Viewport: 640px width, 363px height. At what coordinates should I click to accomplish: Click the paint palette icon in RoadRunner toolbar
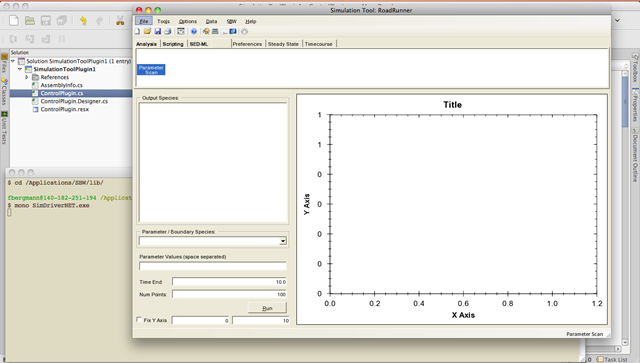click(206, 31)
